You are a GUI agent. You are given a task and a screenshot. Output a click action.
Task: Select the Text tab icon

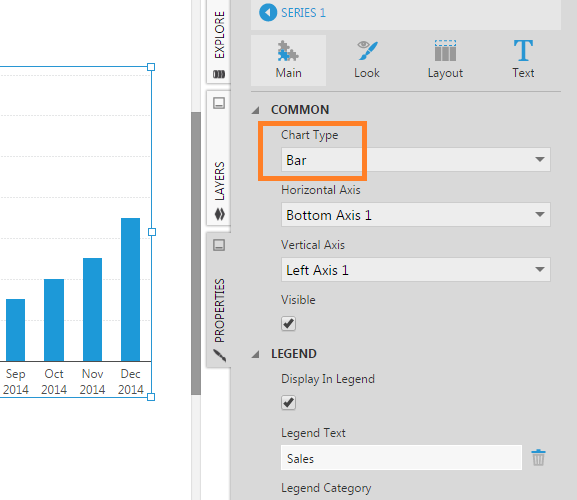coord(523,50)
